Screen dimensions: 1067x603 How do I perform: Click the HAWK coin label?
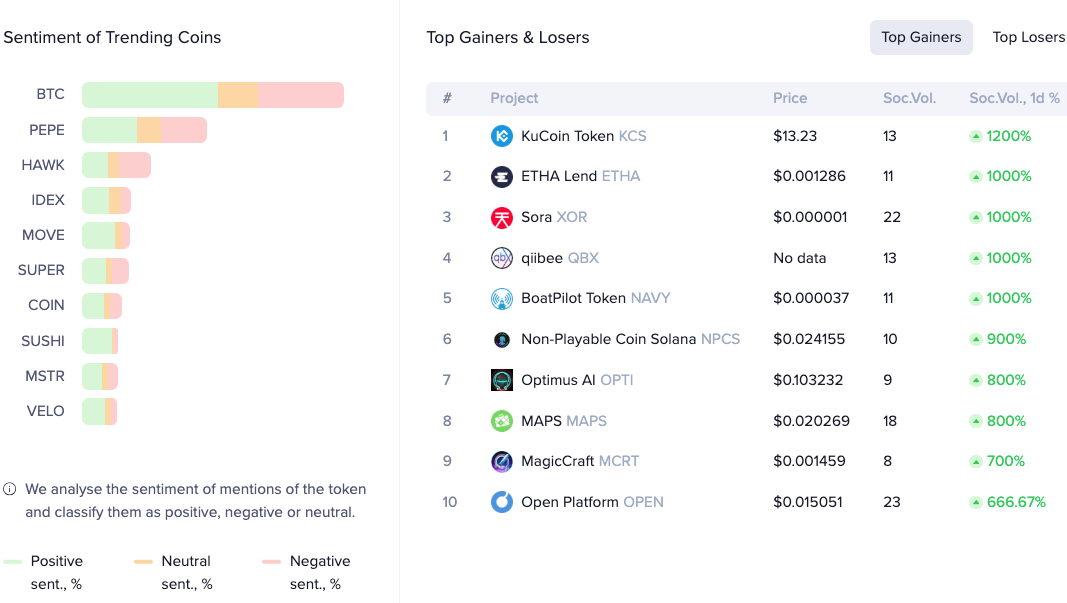coord(43,165)
